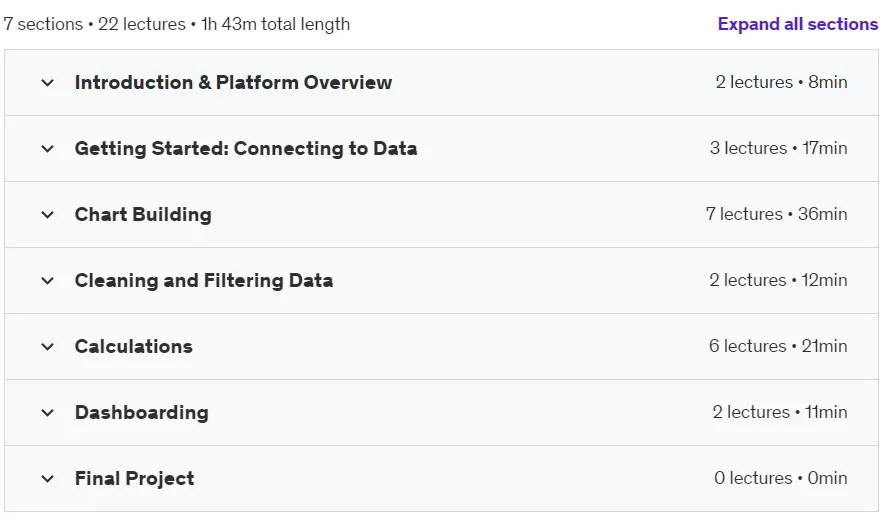The width and height of the screenshot is (884, 517).
Task: Click chevron beside Chart Building
Action: point(47,215)
